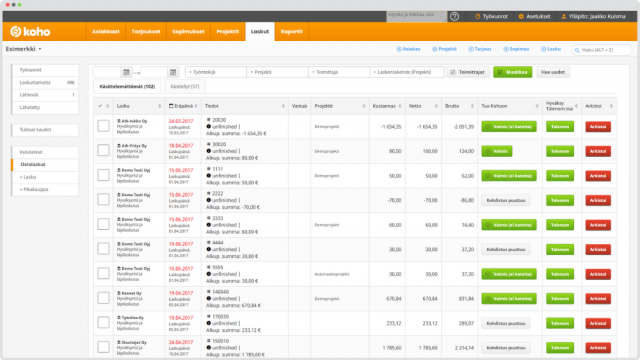Click the search magnifier icon

pyautogui.click(x=577, y=50)
